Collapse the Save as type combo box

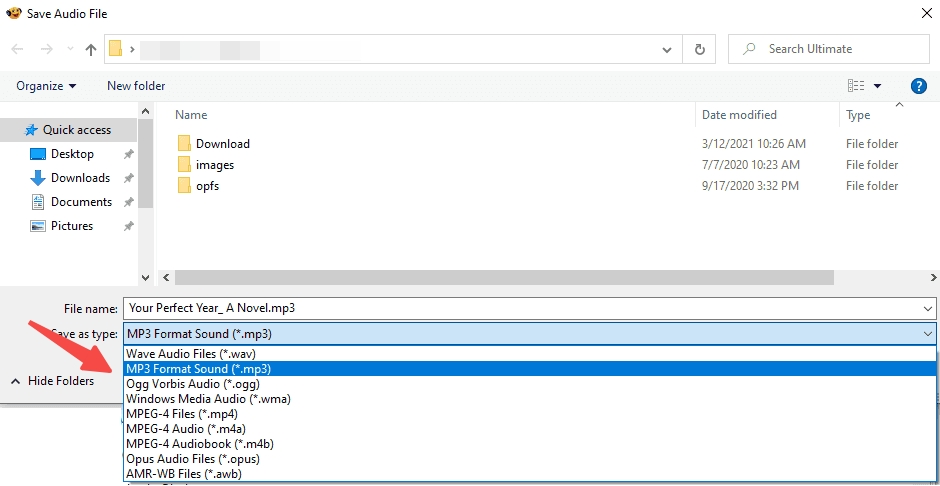(927, 334)
